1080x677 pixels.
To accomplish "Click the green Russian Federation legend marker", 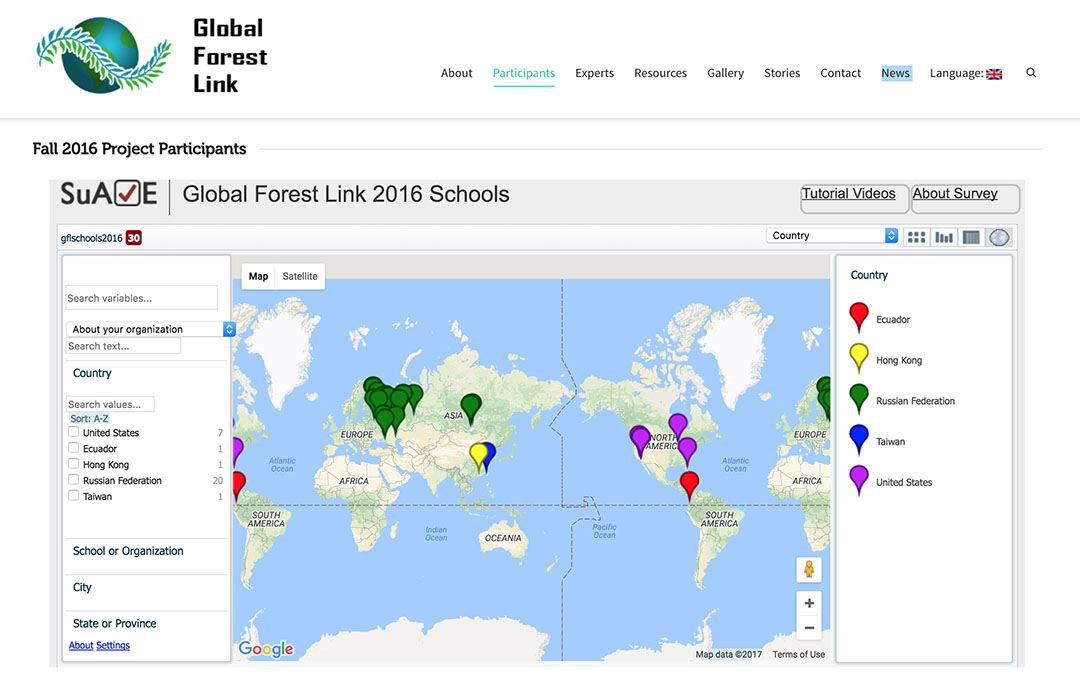I will (x=859, y=399).
